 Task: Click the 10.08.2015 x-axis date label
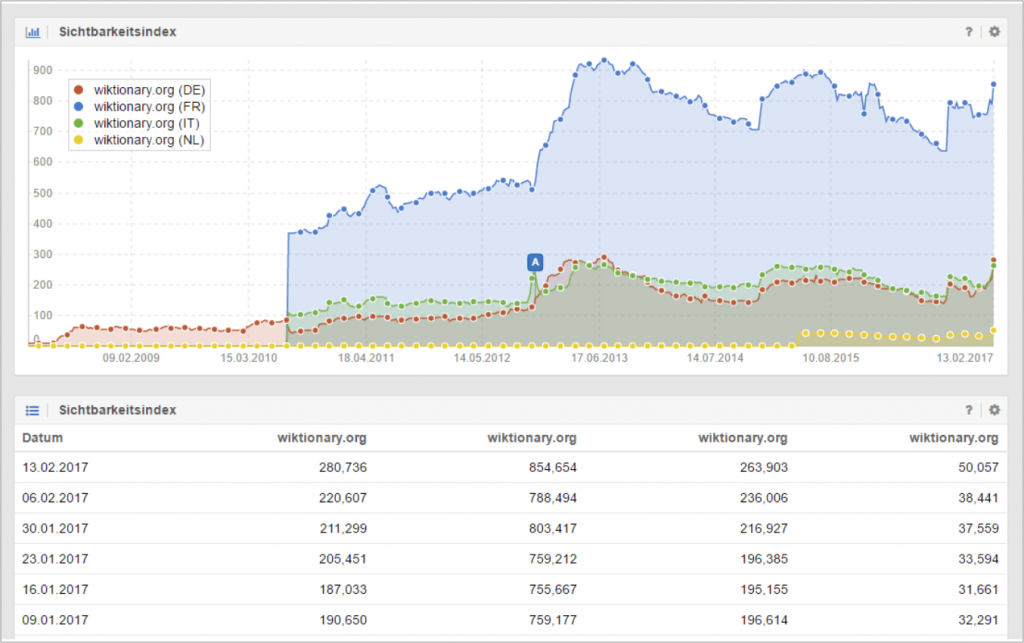click(831, 358)
